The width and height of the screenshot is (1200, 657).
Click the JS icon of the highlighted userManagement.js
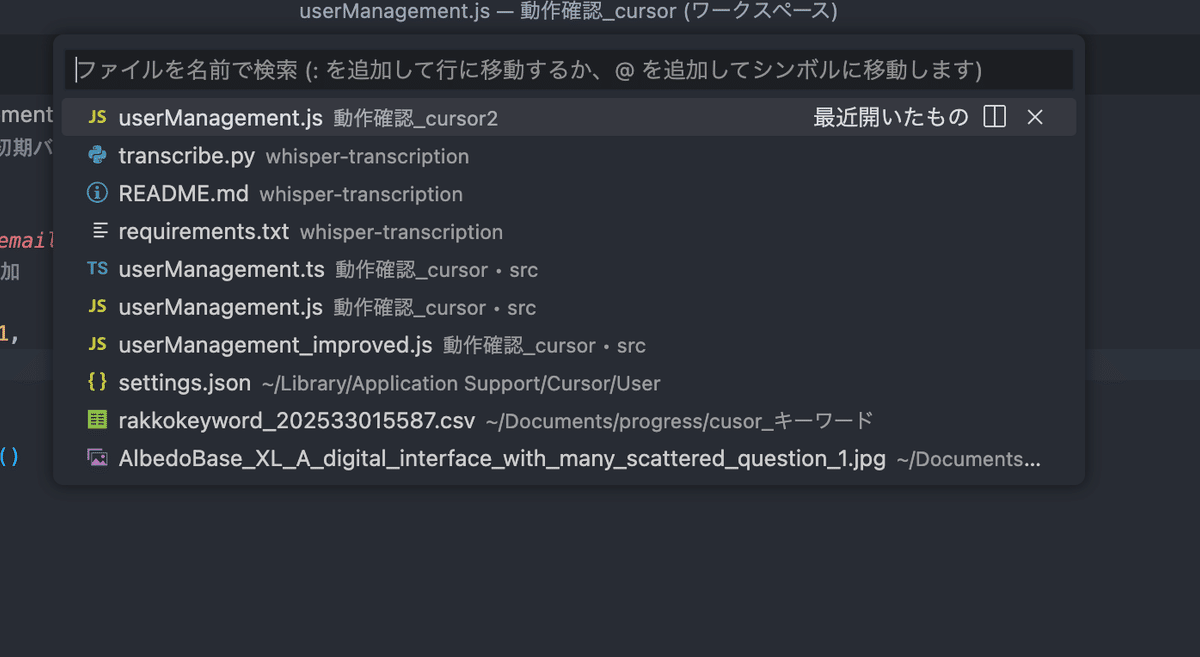coord(96,117)
